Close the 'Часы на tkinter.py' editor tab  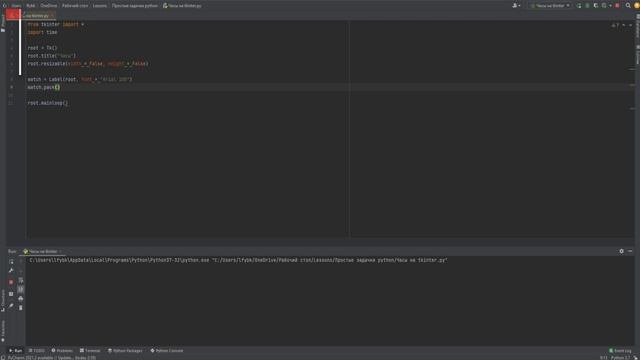(52, 16)
